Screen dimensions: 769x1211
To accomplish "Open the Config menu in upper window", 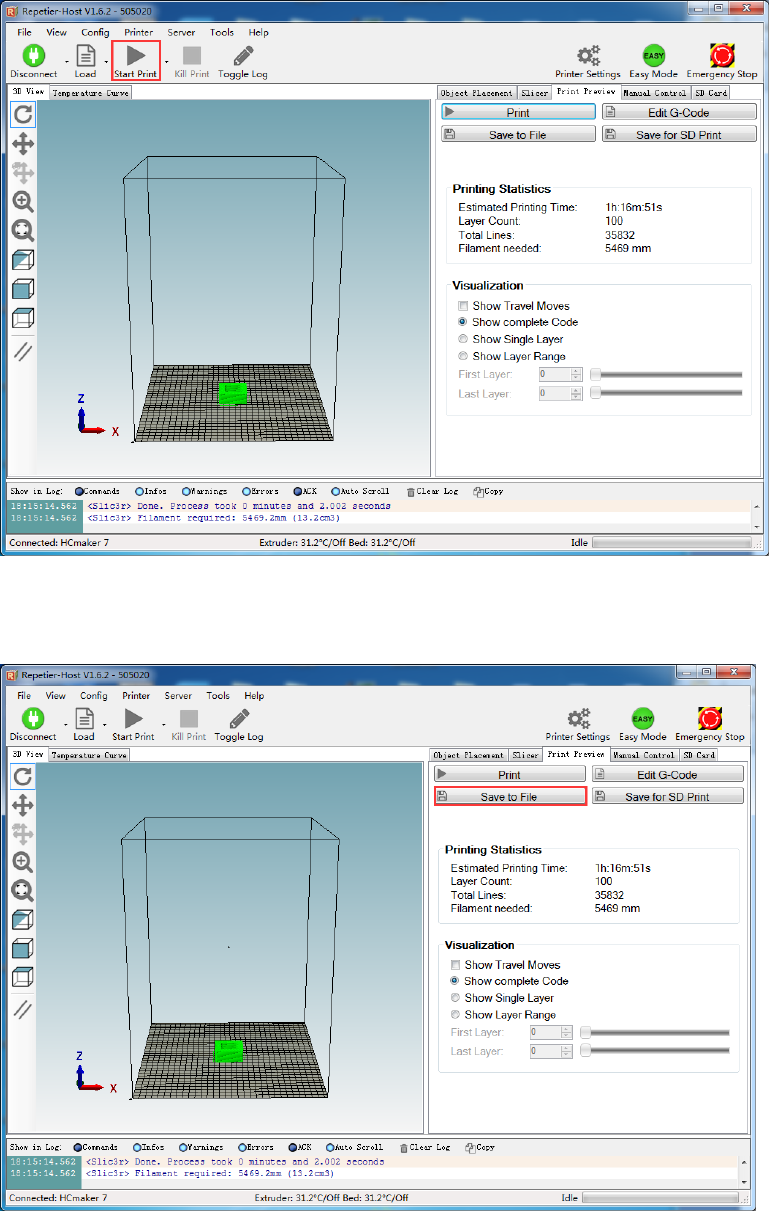I will 95,32.
